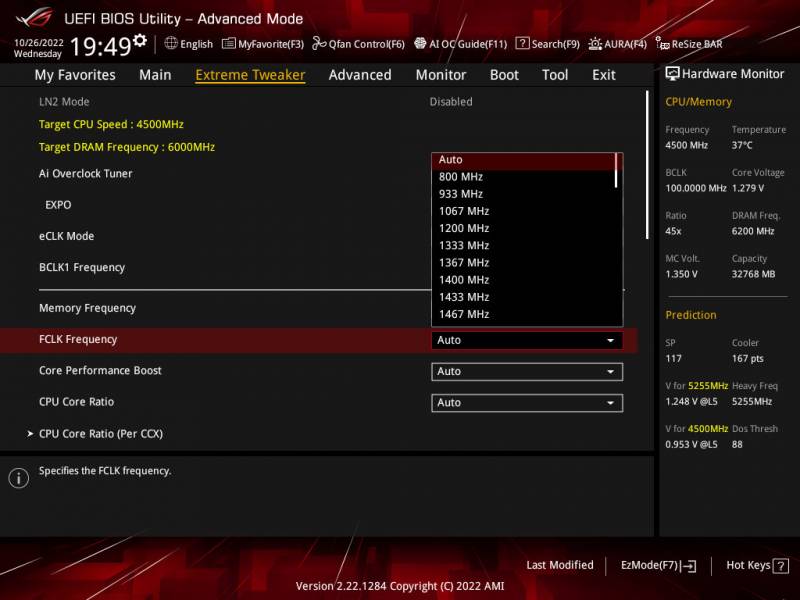Open My Favorites tab

pyautogui.click(x=75, y=75)
